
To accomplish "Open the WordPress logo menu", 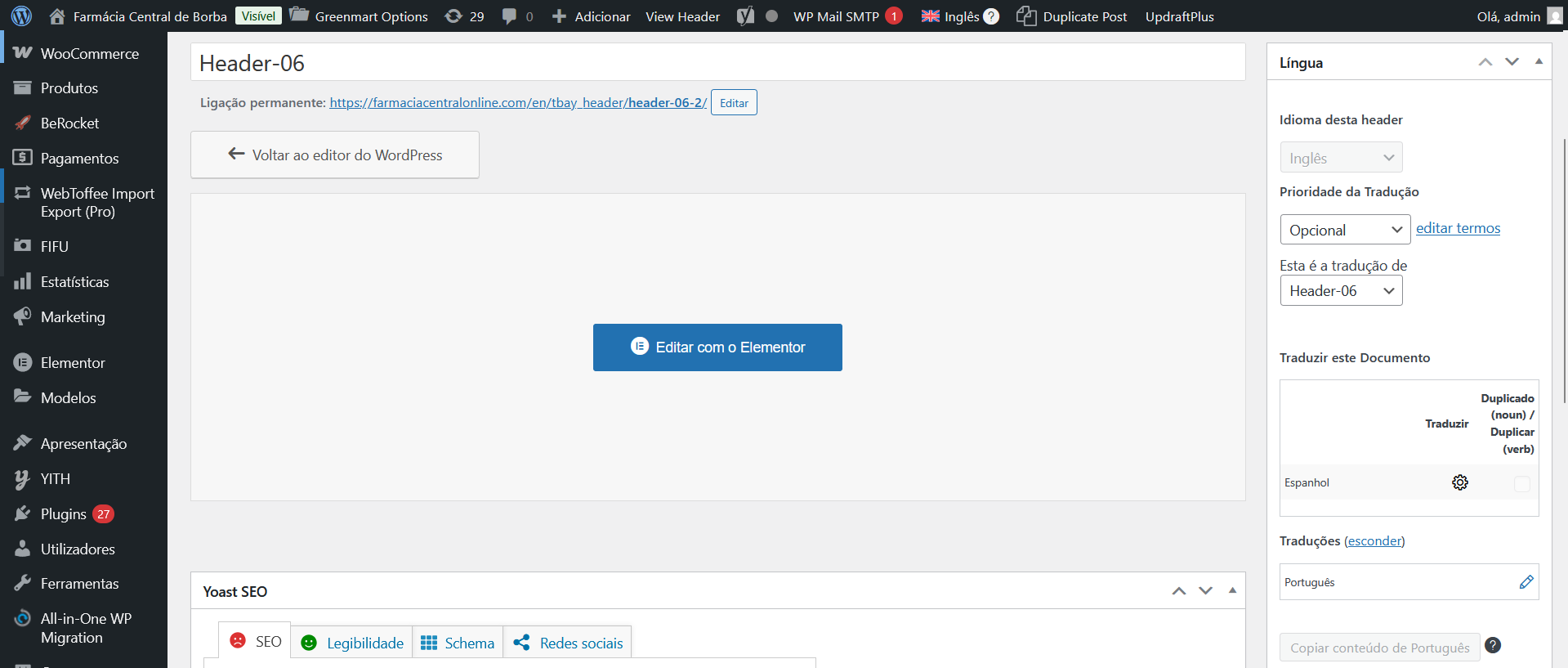I will point(22,16).
